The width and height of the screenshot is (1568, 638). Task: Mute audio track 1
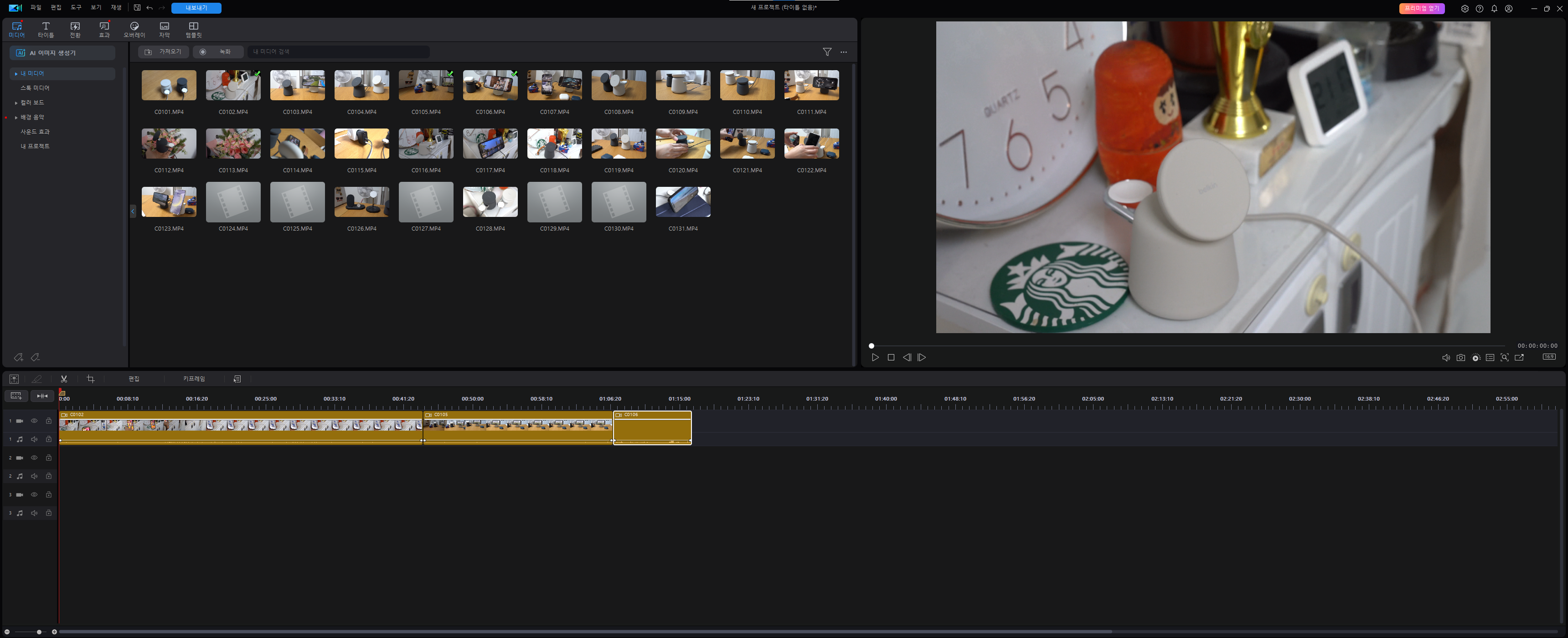(x=34, y=439)
